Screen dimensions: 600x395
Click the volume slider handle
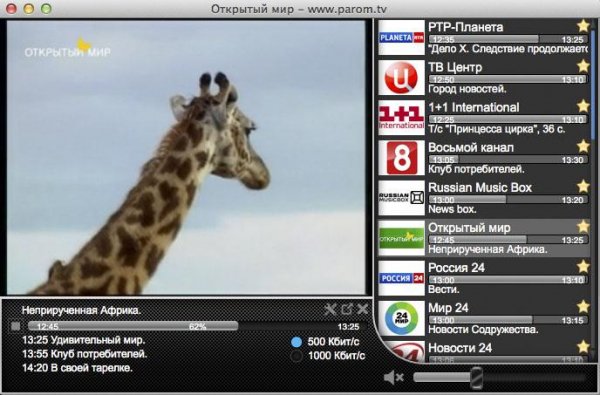point(476,378)
